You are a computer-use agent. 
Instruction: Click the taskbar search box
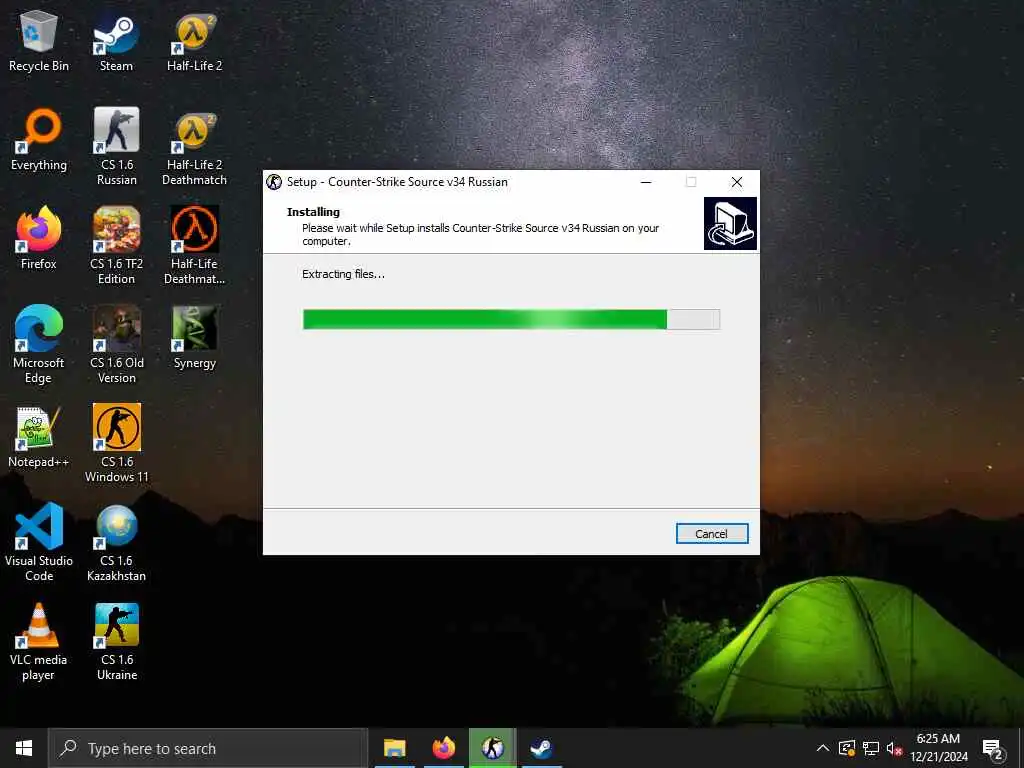208,748
